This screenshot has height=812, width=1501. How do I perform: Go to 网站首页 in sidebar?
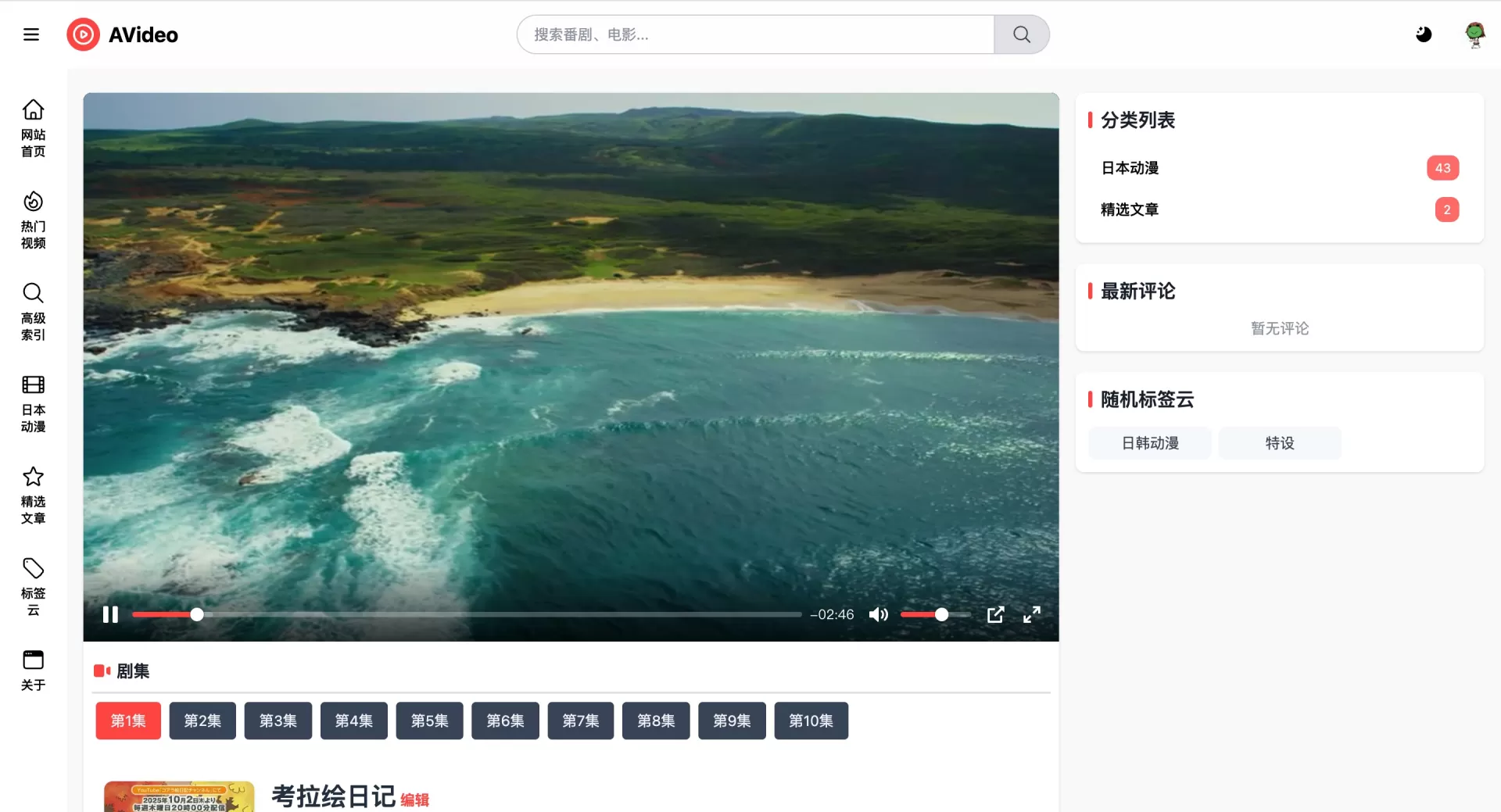tap(33, 129)
